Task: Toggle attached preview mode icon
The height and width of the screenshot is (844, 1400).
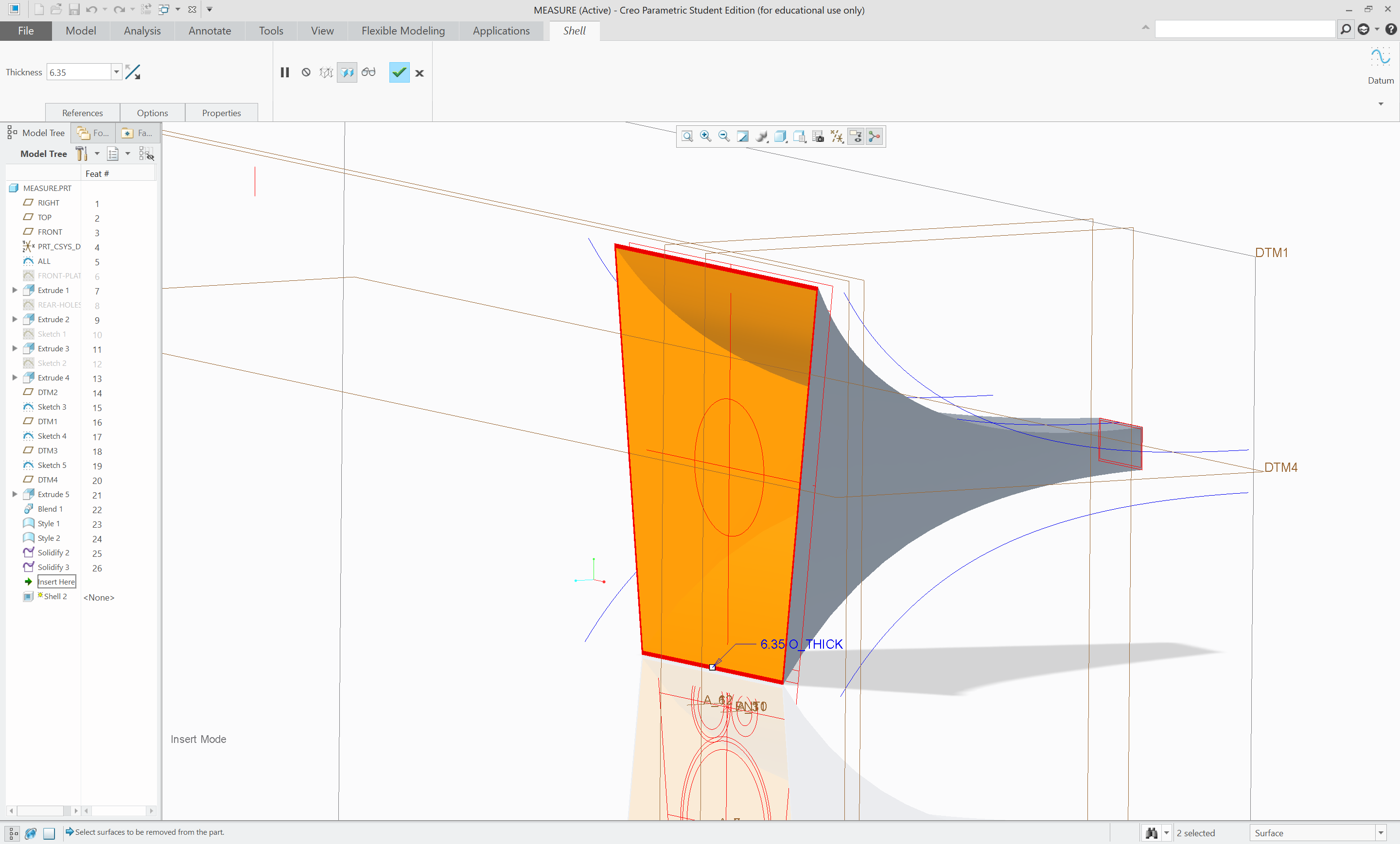Action: 347,72
